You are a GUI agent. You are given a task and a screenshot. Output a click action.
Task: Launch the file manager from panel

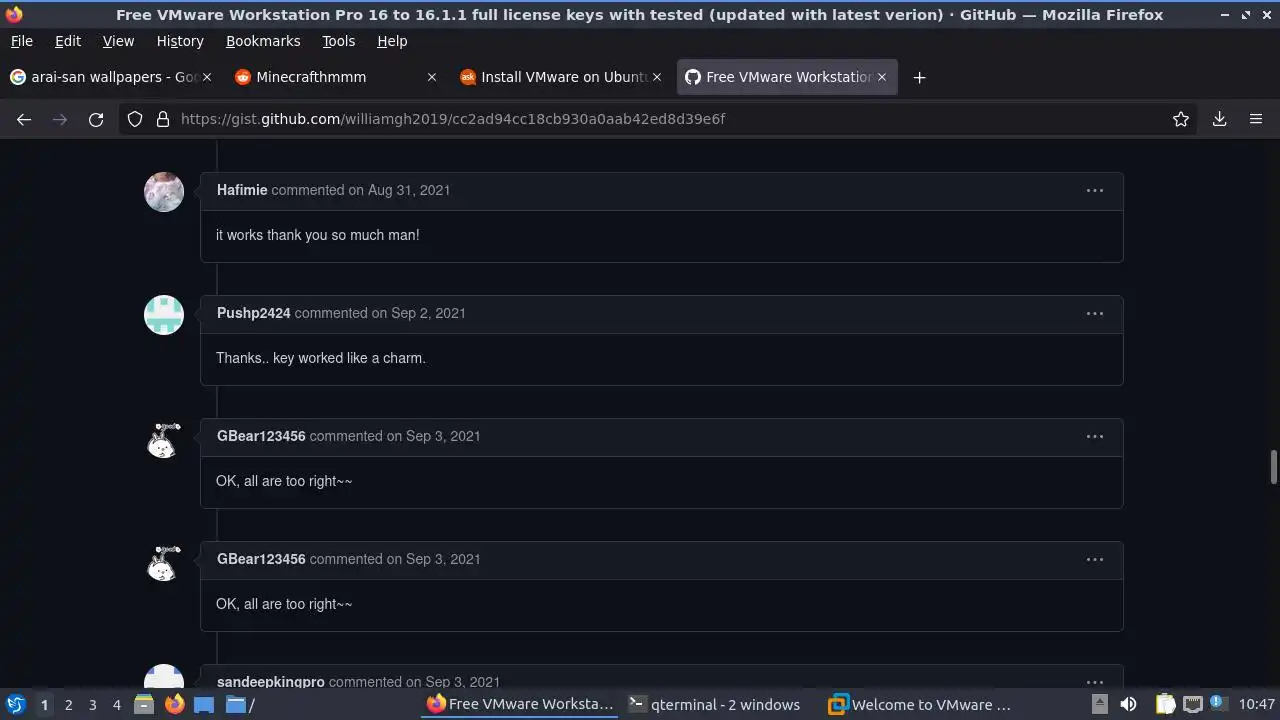pyautogui.click(x=143, y=704)
